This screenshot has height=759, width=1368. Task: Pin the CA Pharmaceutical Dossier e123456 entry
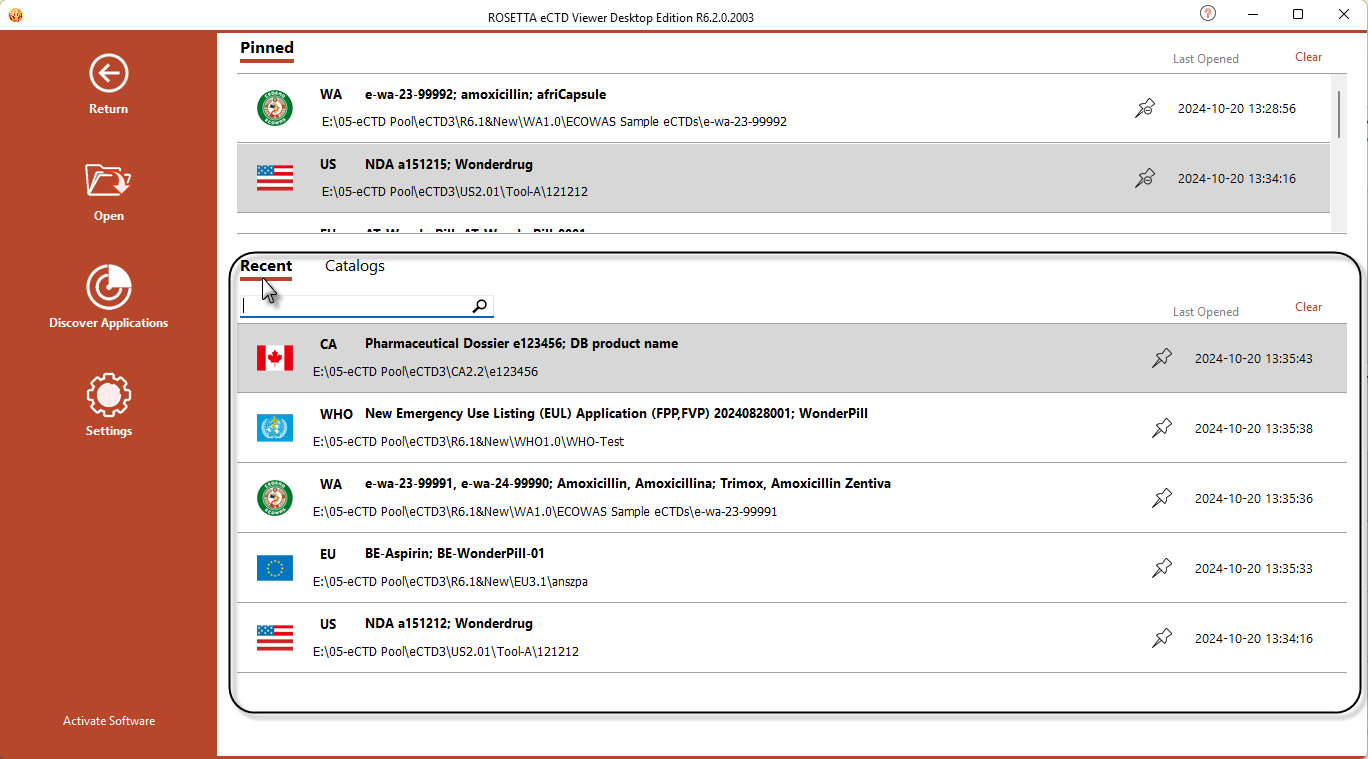click(1162, 358)
